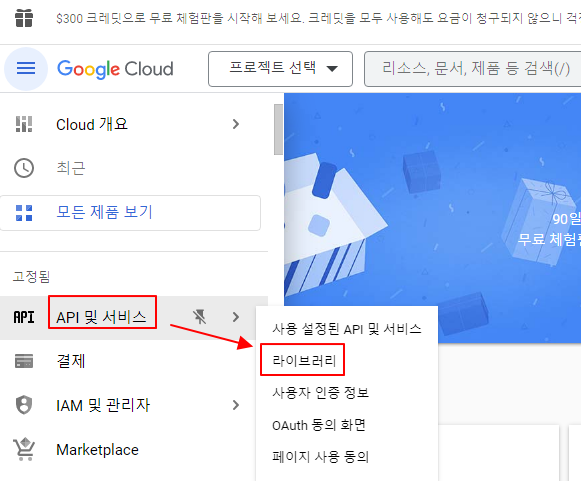Open the 프로젝트 선택 project dropdown
Screen dimensions: 581x481
click(280, 69)
